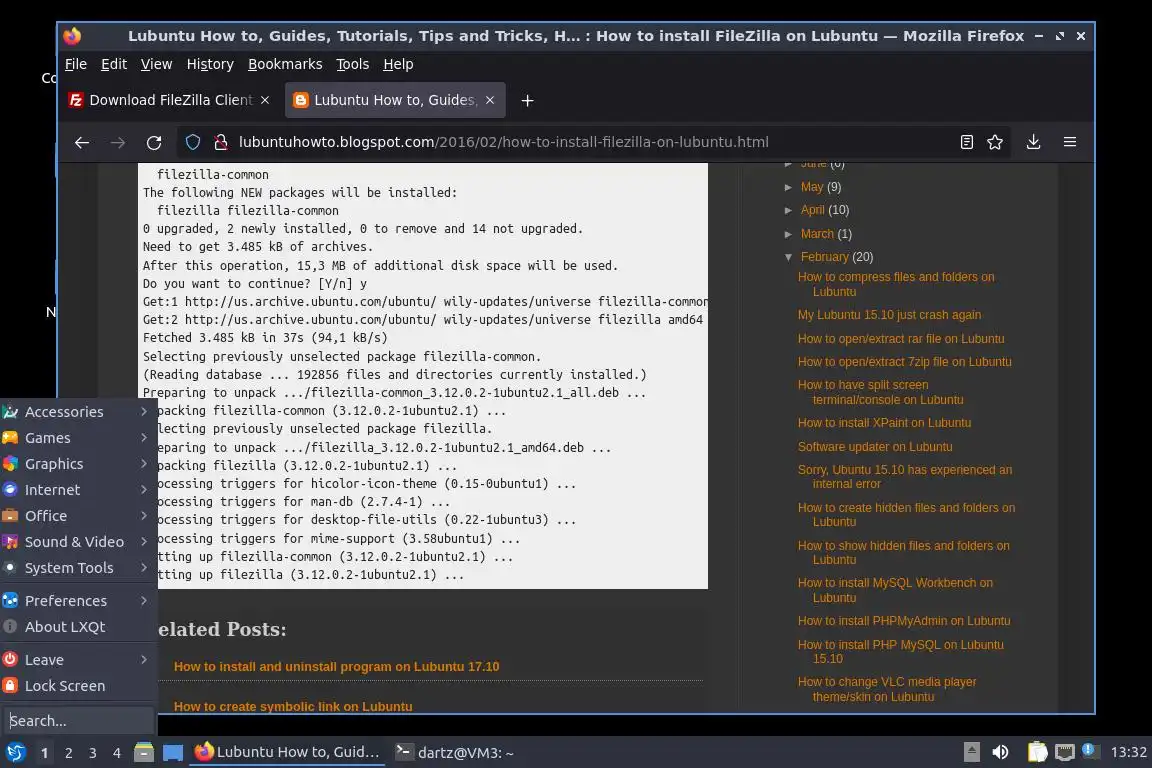Open the Help menu
Screen dimensions: 1152x768
[x=398, y=64]
